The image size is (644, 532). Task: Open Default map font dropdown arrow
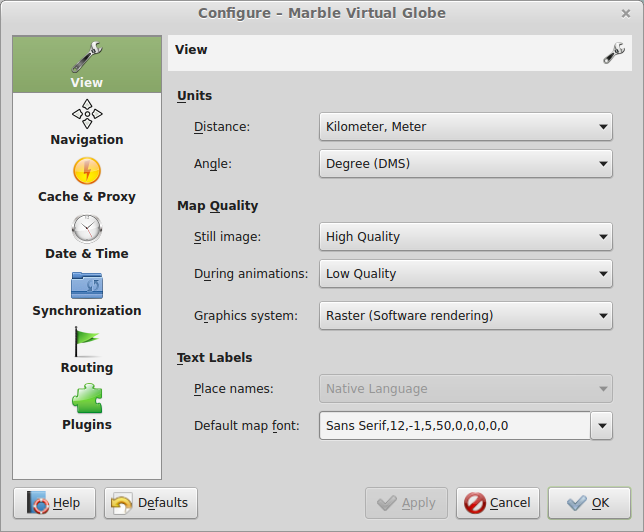pyautogui.click(x=602, y=426)
